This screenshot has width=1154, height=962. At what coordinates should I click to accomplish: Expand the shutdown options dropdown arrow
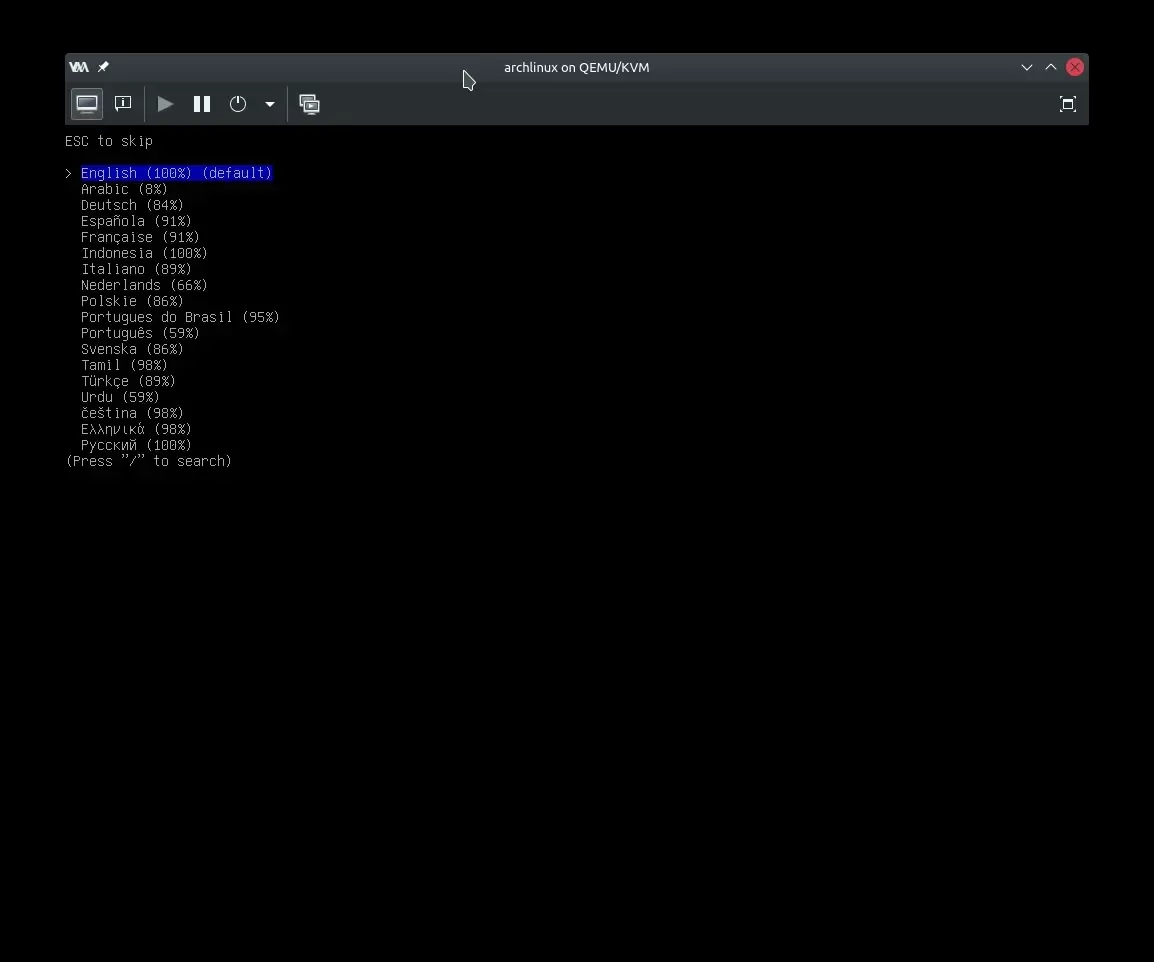[x=270, y=104]
